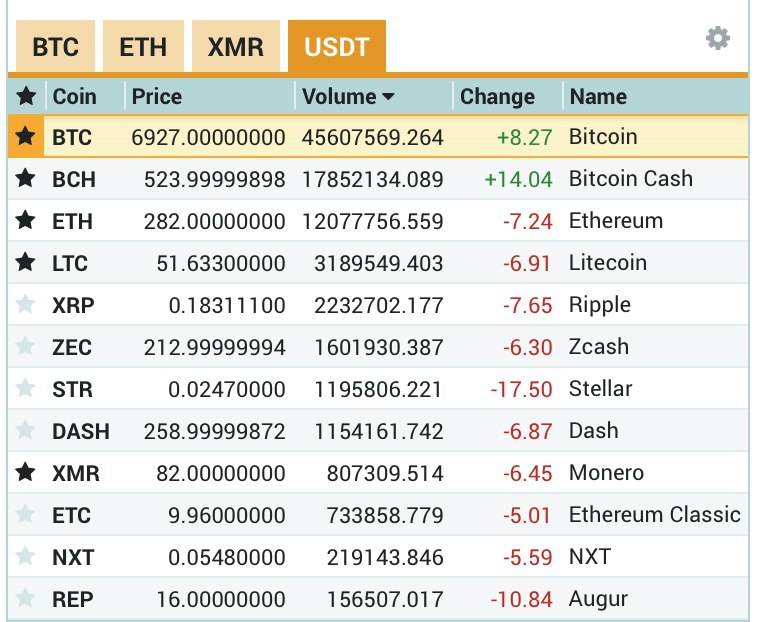Switch to the BTC market tab

(55, 46)
